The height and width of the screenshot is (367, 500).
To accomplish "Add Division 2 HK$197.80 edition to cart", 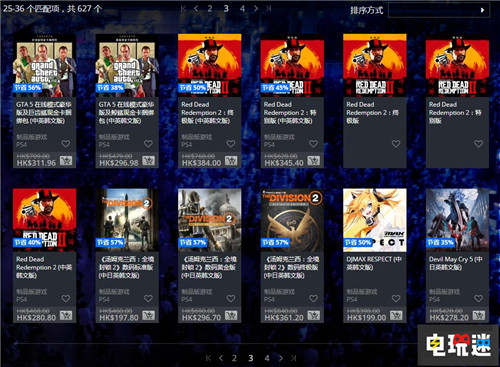I will (x=148, y=316).
